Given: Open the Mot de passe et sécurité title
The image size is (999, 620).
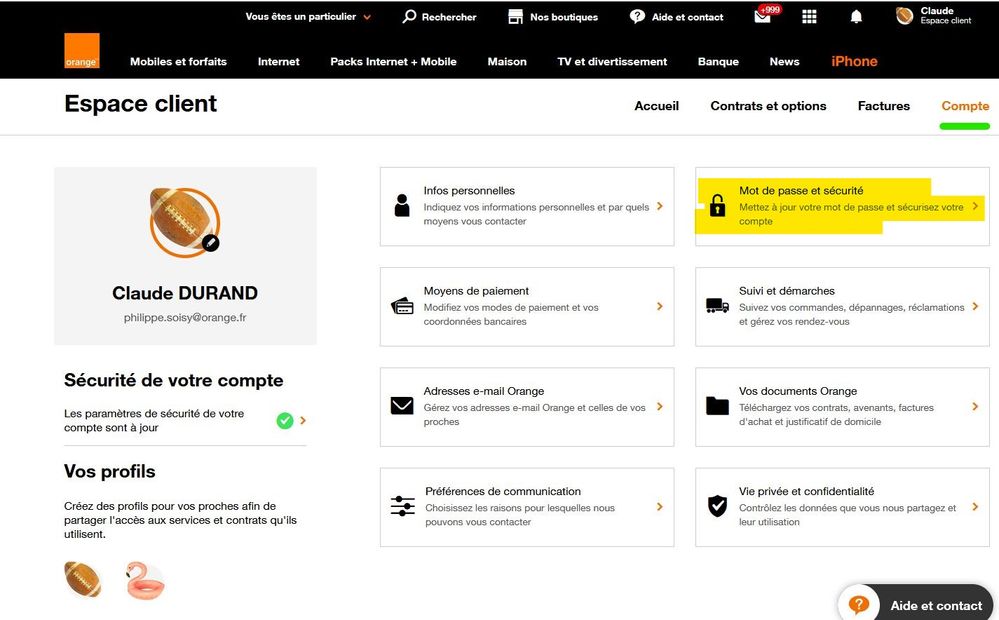Looking at the screenshot, I should pyautogui.click(x=801, y=191).
